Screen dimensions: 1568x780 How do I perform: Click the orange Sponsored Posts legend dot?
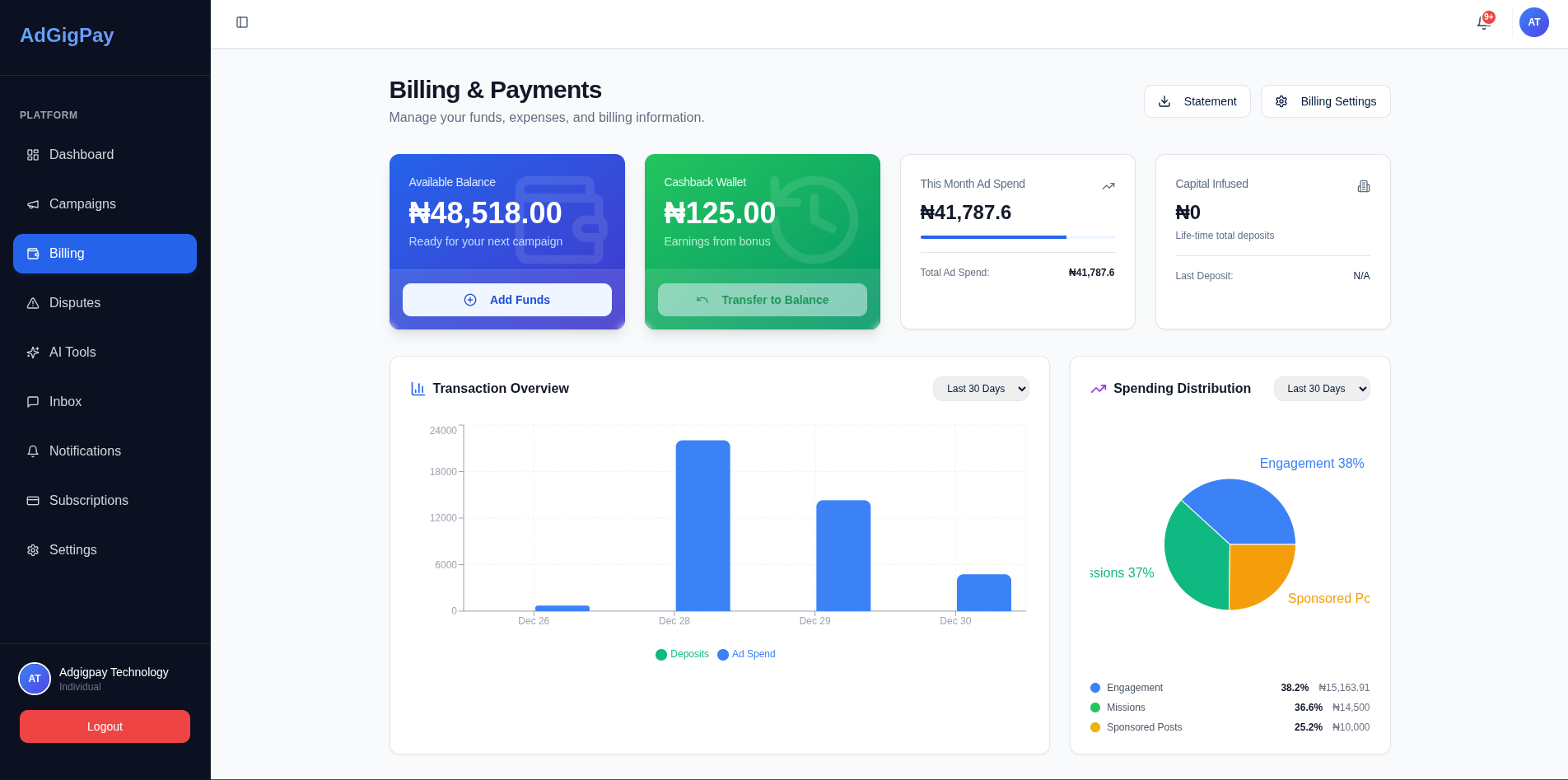click(x=1095, y=727)
